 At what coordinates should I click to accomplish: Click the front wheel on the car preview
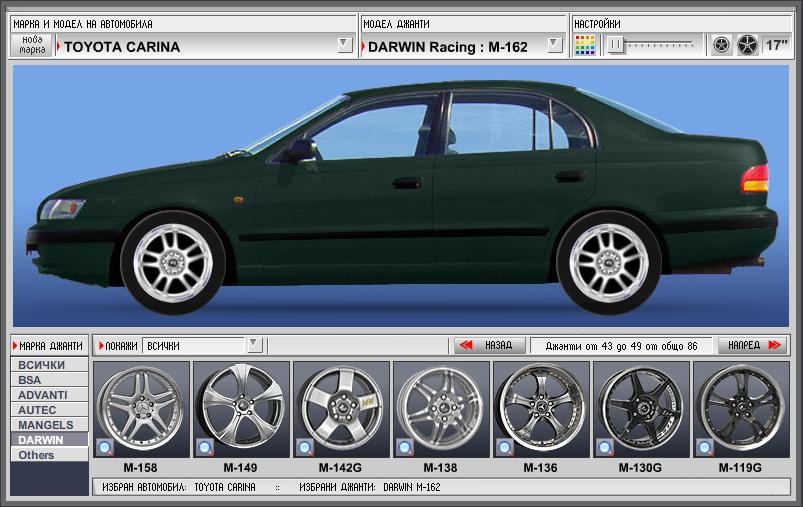[x=173, y=262]
